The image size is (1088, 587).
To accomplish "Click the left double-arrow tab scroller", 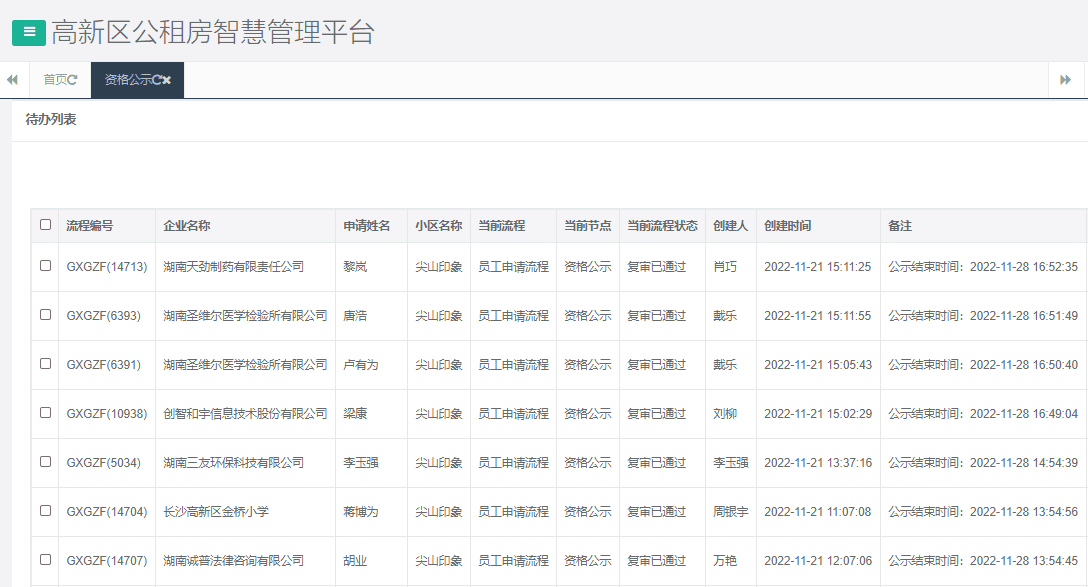I will click(x=11, y=79).
